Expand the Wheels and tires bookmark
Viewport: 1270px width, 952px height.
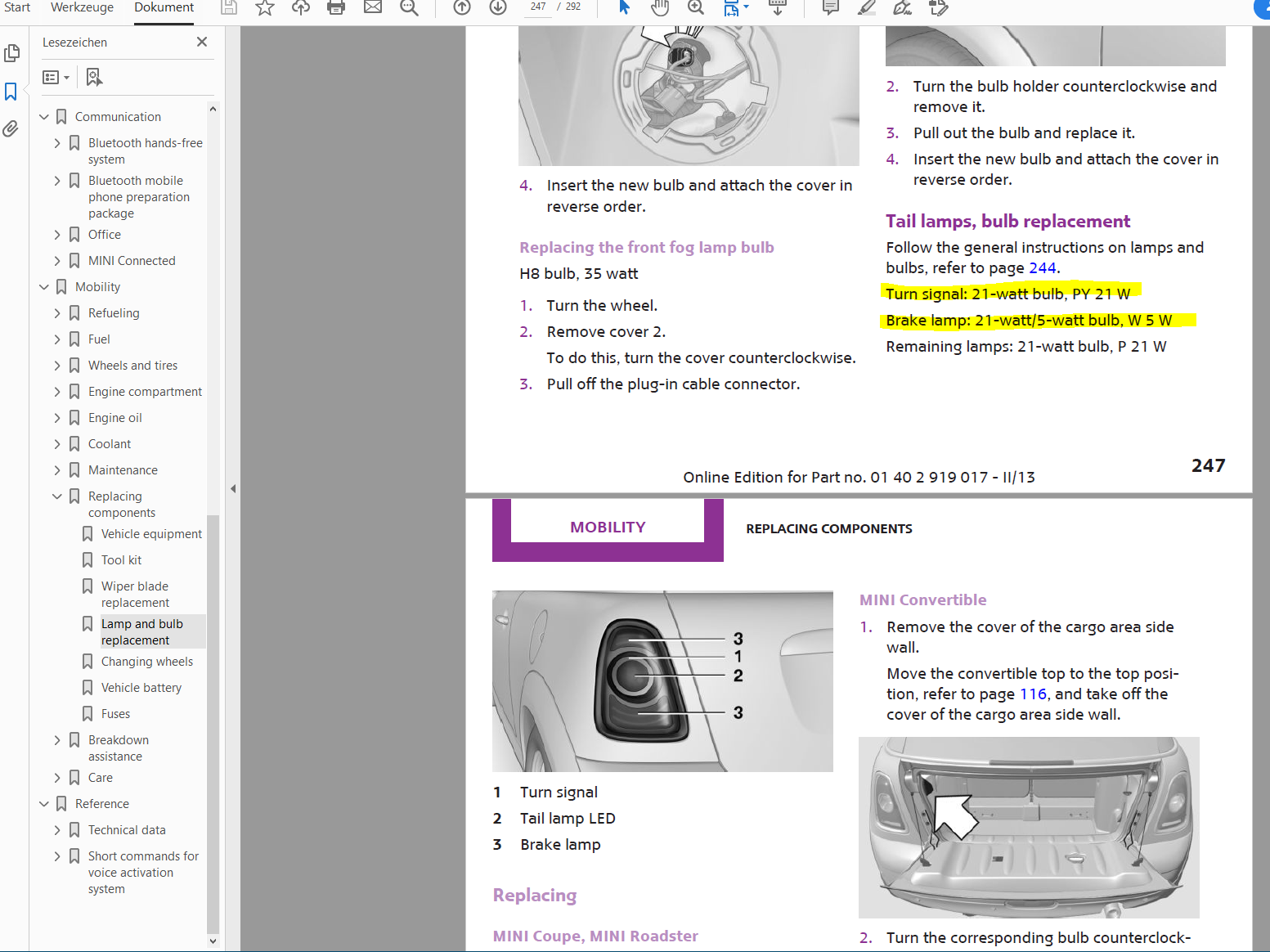(57, 366)
